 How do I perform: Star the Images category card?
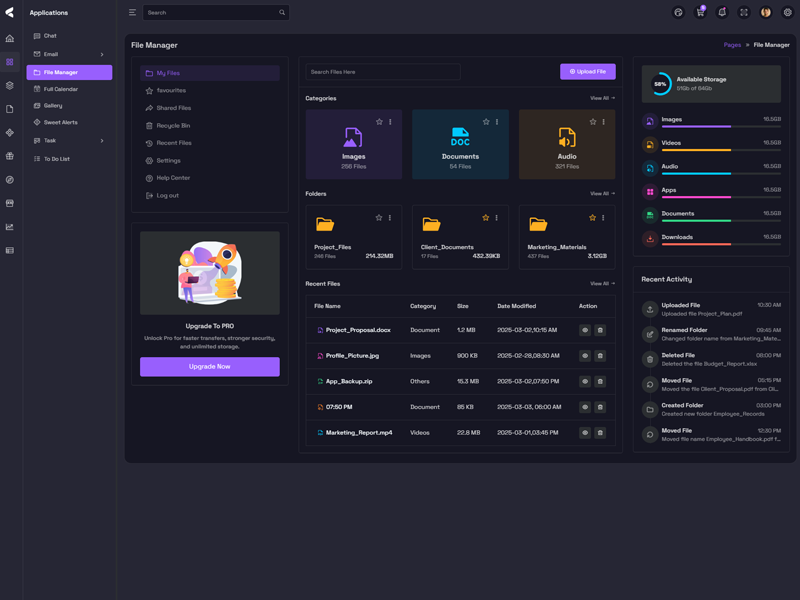(379, 122)
